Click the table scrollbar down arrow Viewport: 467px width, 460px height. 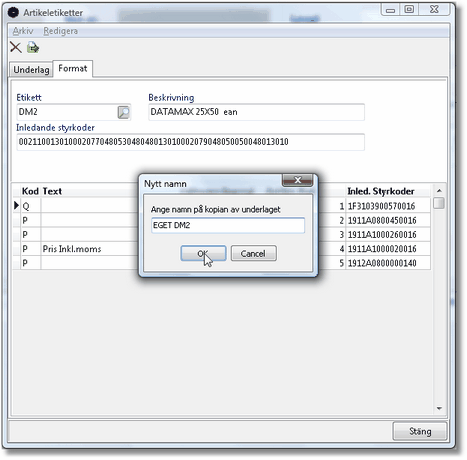(439, 408)
